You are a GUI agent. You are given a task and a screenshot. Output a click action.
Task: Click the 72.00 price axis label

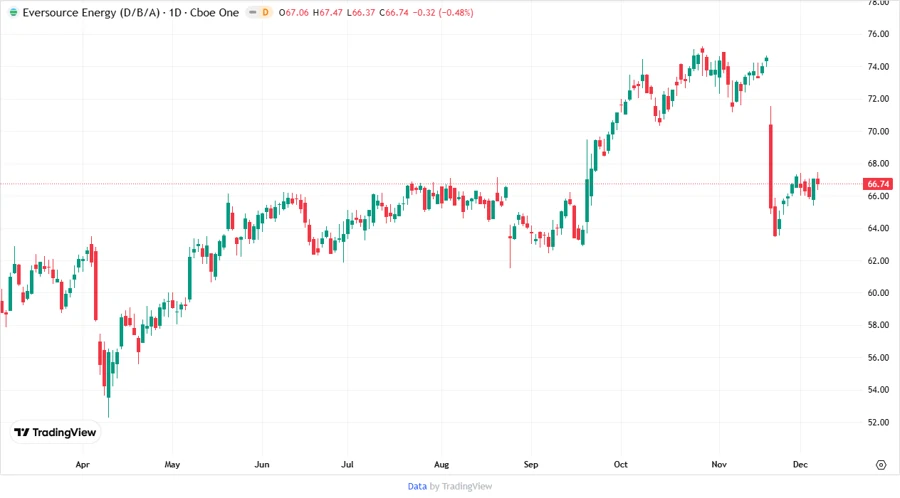[x=878, y=99]
